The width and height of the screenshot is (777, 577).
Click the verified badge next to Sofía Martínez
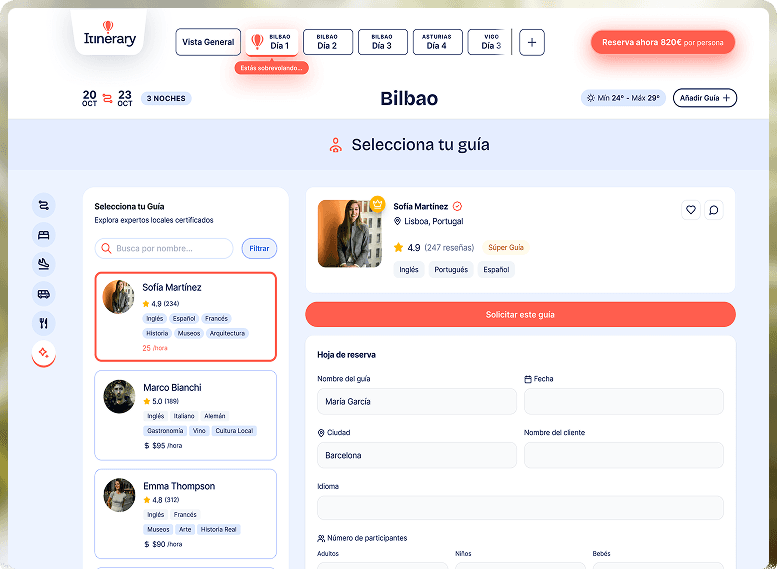(457, 206)
